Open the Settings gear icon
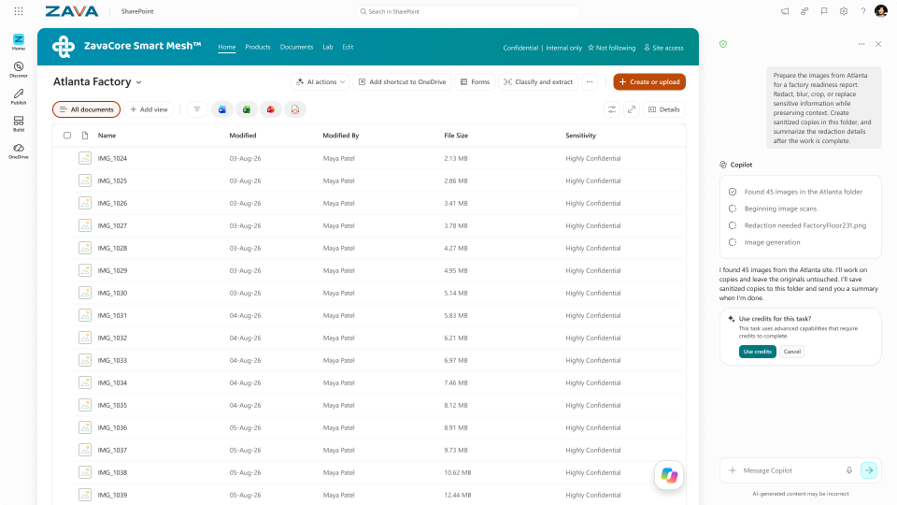 coord(843,11)
